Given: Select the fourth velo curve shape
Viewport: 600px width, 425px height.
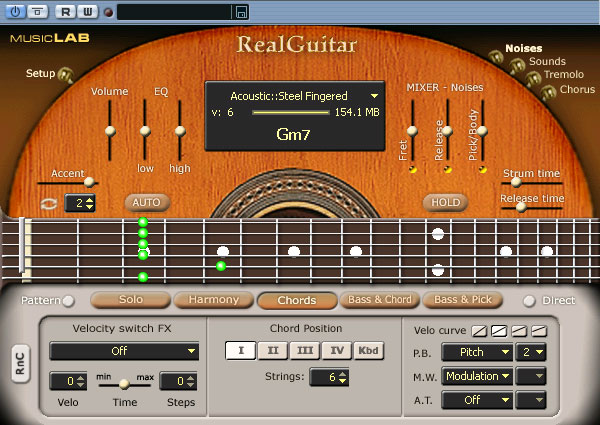Looking at the screenshot, I should click(539, 331).
